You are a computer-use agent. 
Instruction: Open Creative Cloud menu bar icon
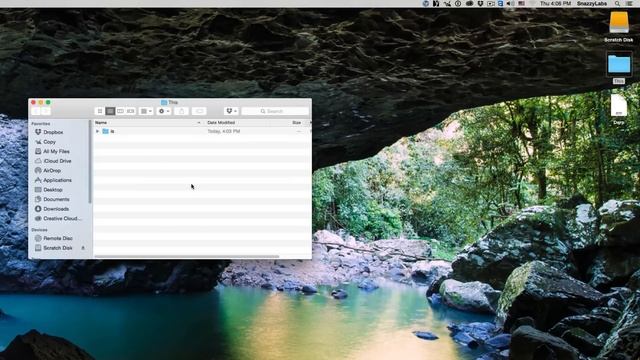coord(469,4)
